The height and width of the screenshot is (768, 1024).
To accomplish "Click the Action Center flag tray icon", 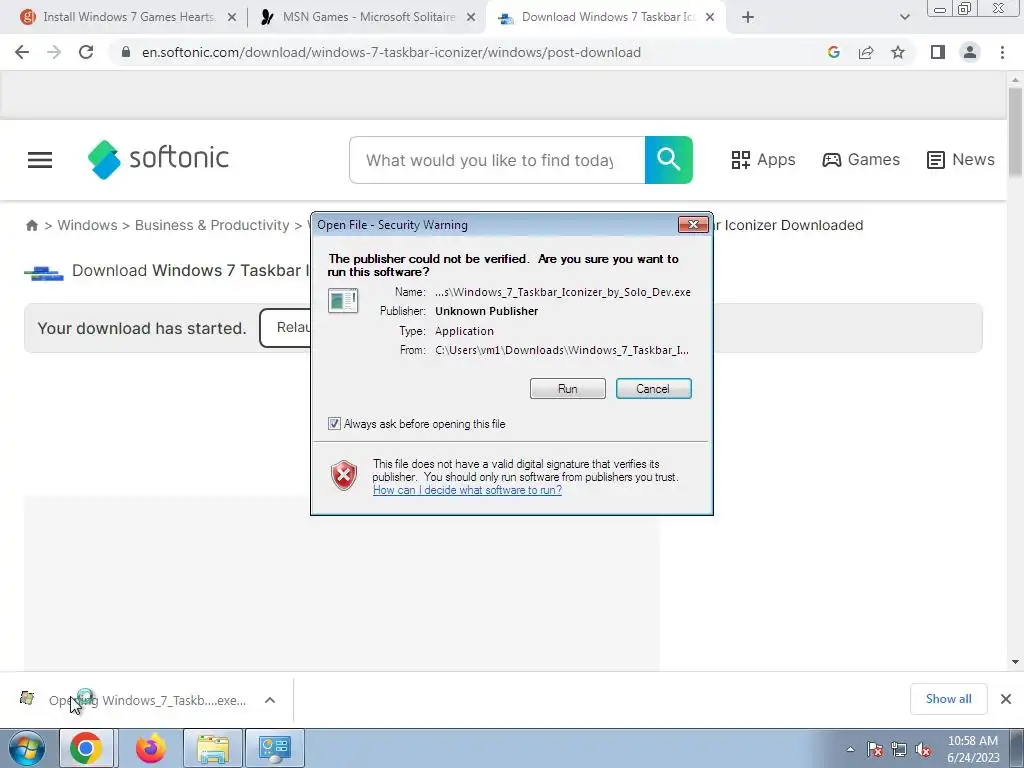I will tap(875, 750).
